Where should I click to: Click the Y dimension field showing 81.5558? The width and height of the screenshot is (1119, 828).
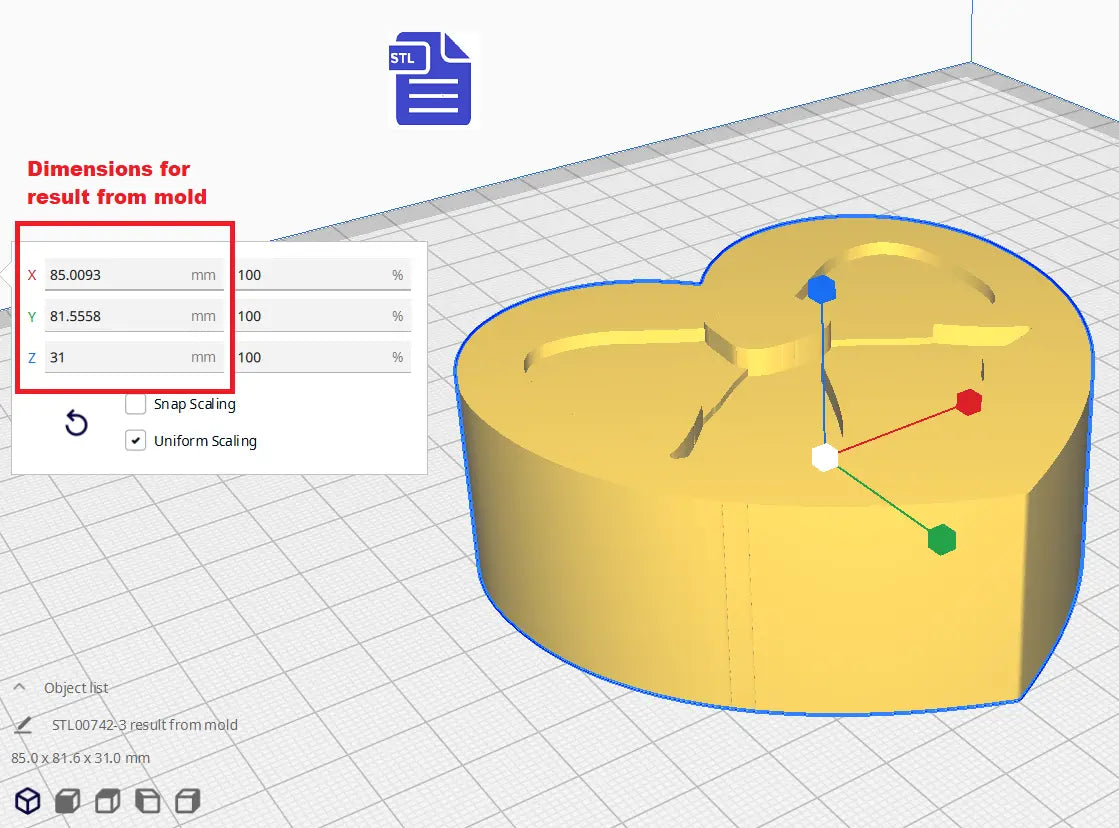(115, 316)
